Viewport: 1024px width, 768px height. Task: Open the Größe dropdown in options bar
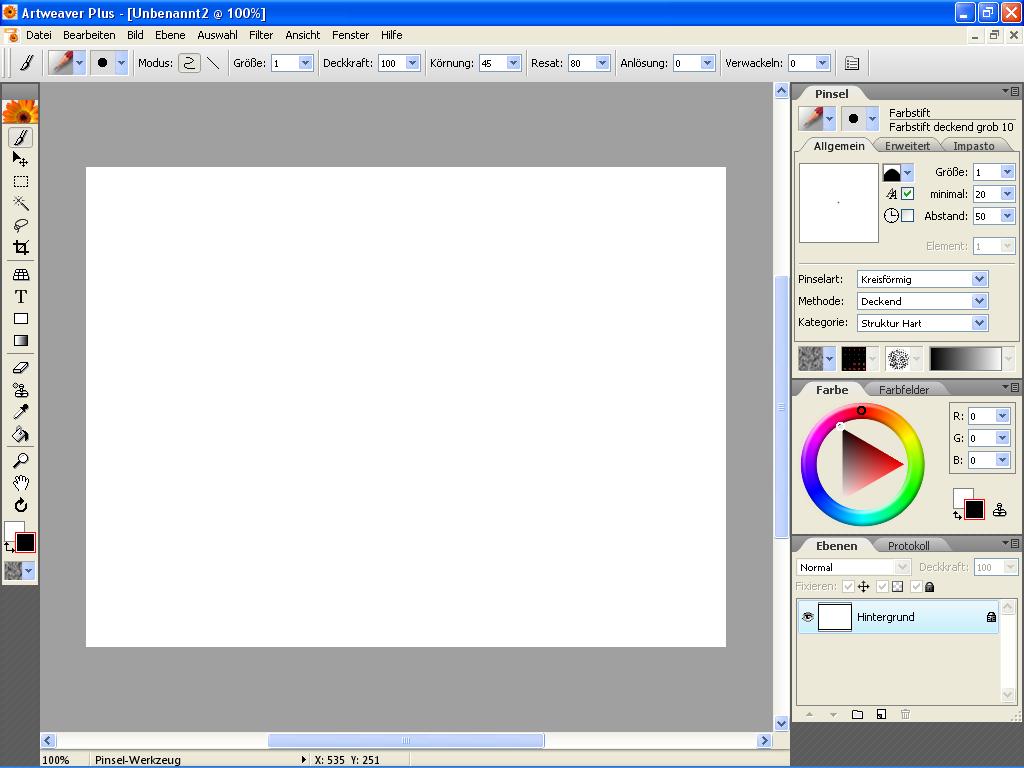(x=306, y=63)
